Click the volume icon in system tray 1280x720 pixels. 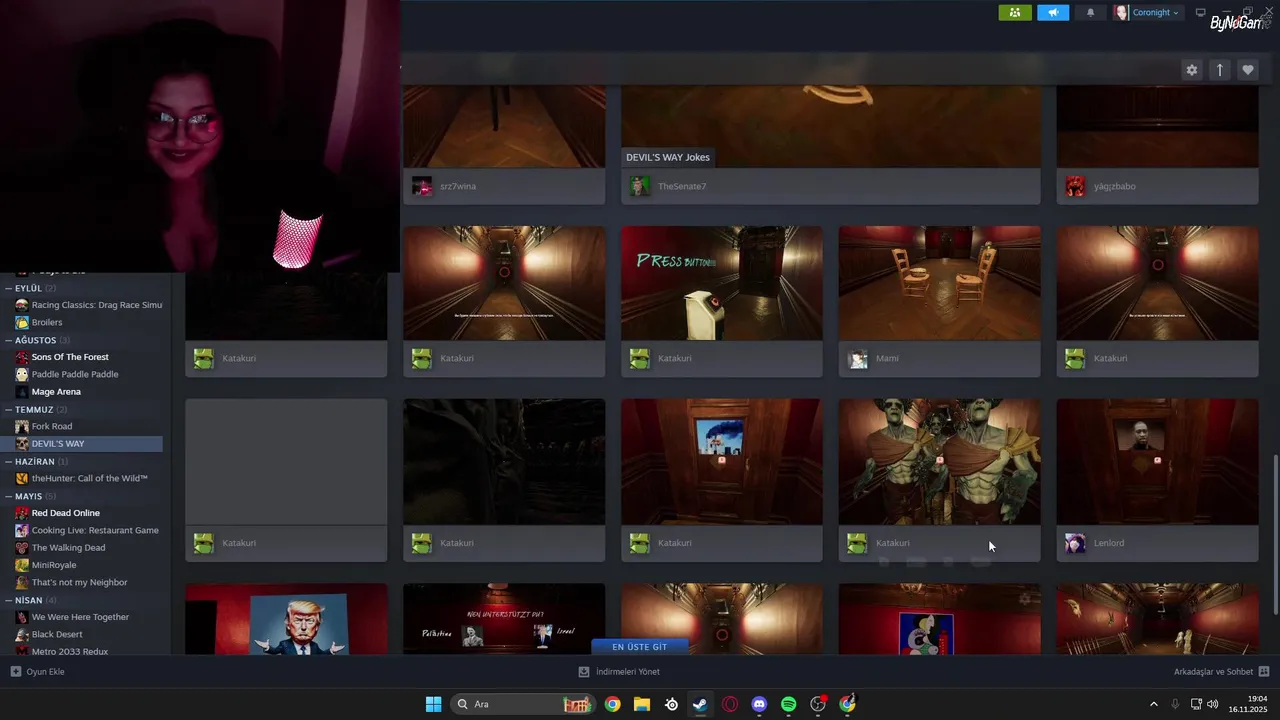click(1213, 704)
